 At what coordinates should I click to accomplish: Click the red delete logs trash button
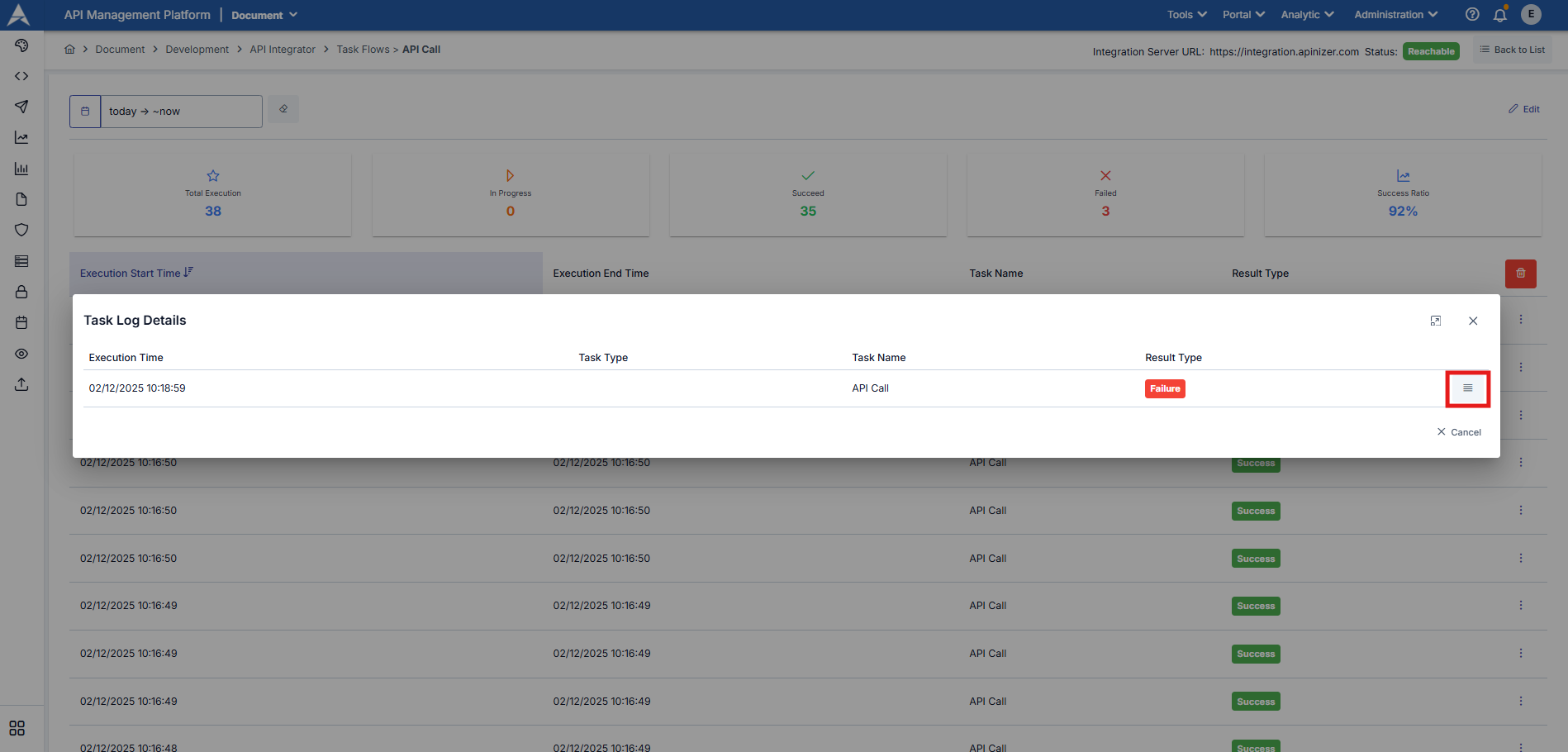[x=1520, y=274]
